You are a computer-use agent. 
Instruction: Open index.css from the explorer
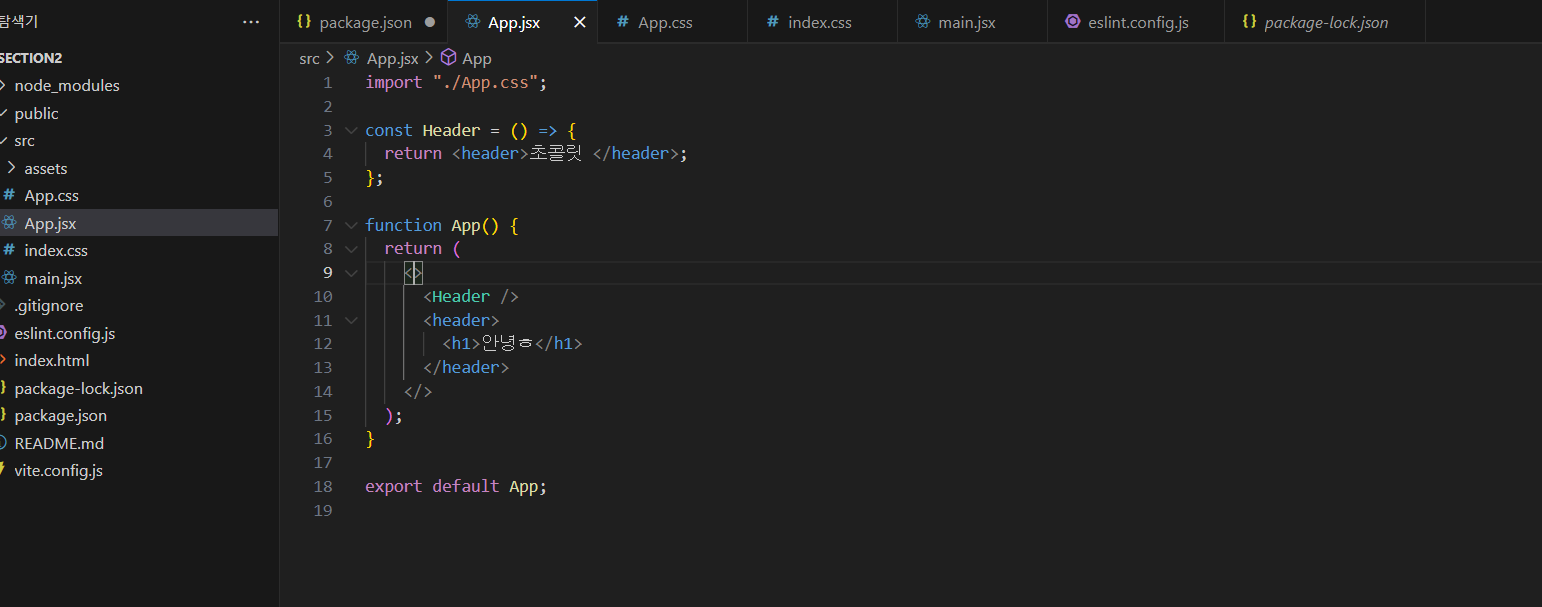[x=56, y=251]
